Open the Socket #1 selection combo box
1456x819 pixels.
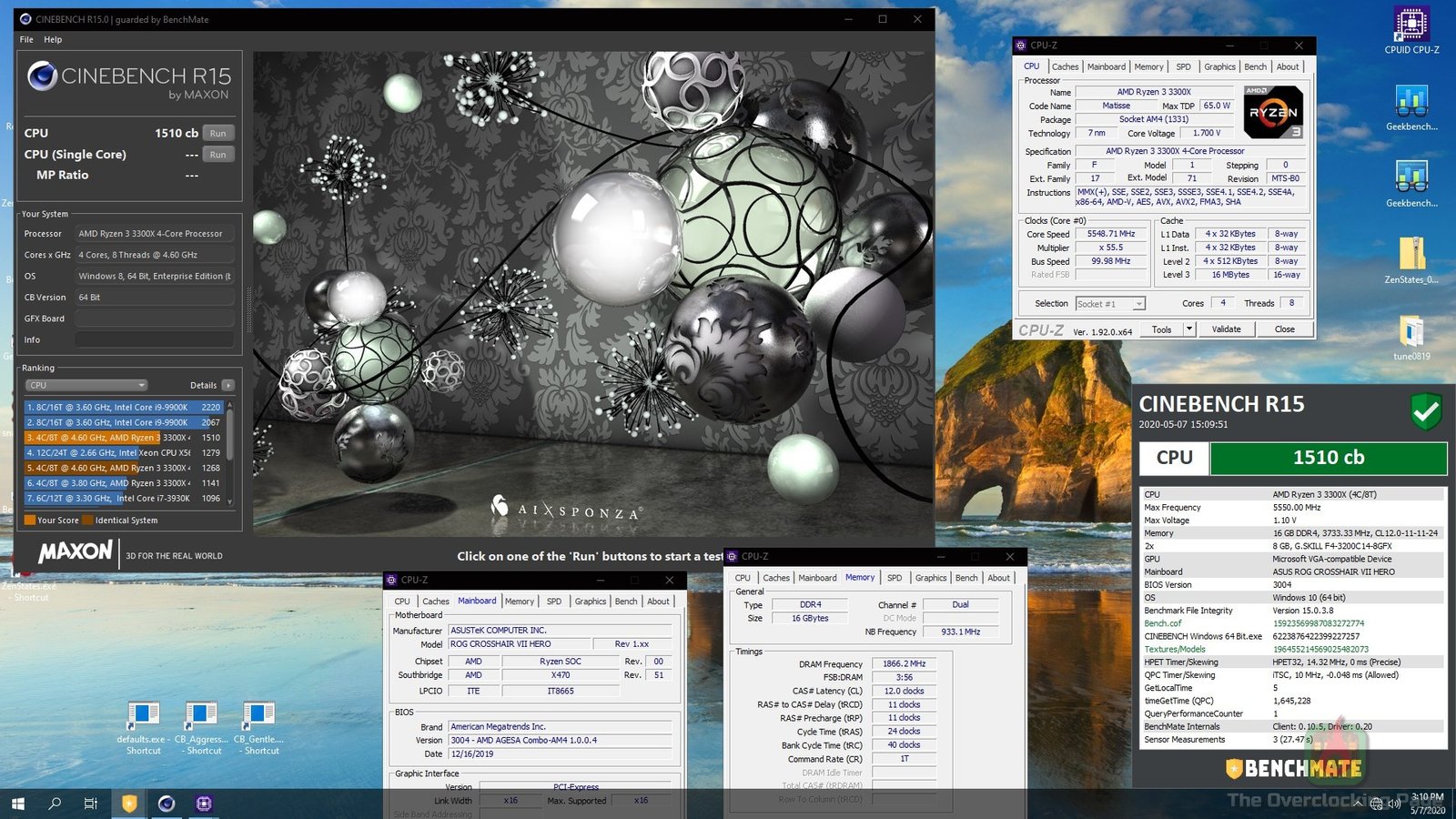tap(1110, 304)
